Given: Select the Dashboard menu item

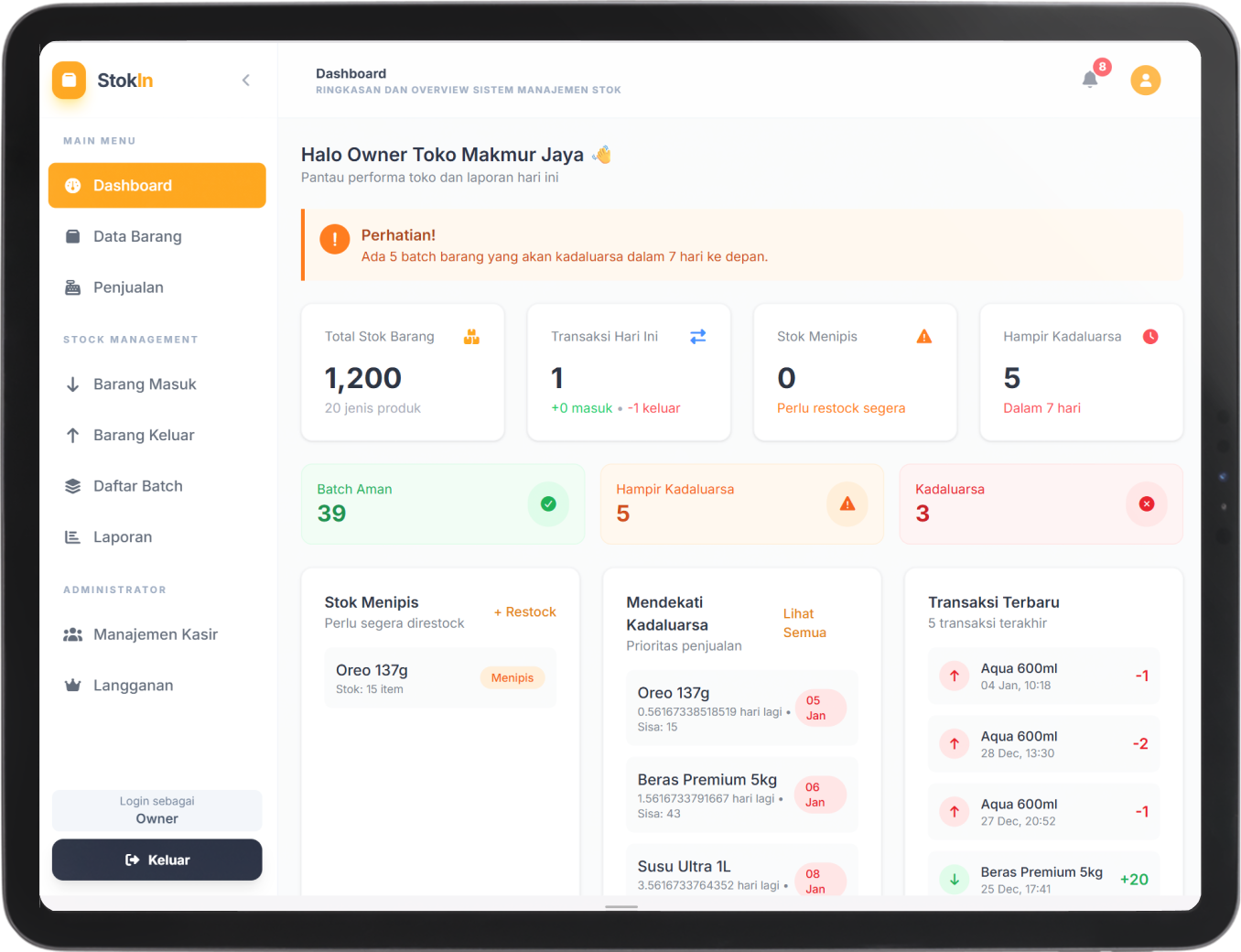Looking at the screenshot, I should point(156,185).
